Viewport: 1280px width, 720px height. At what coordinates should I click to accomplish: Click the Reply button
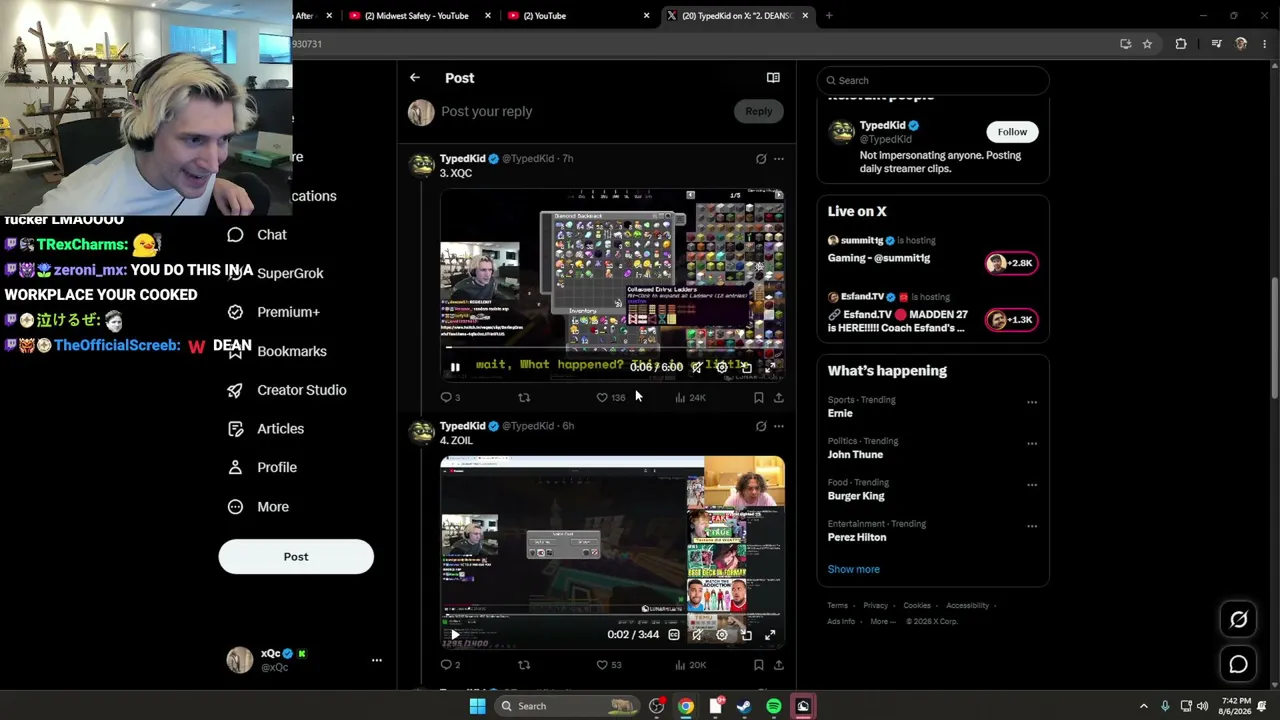[758, 111]
